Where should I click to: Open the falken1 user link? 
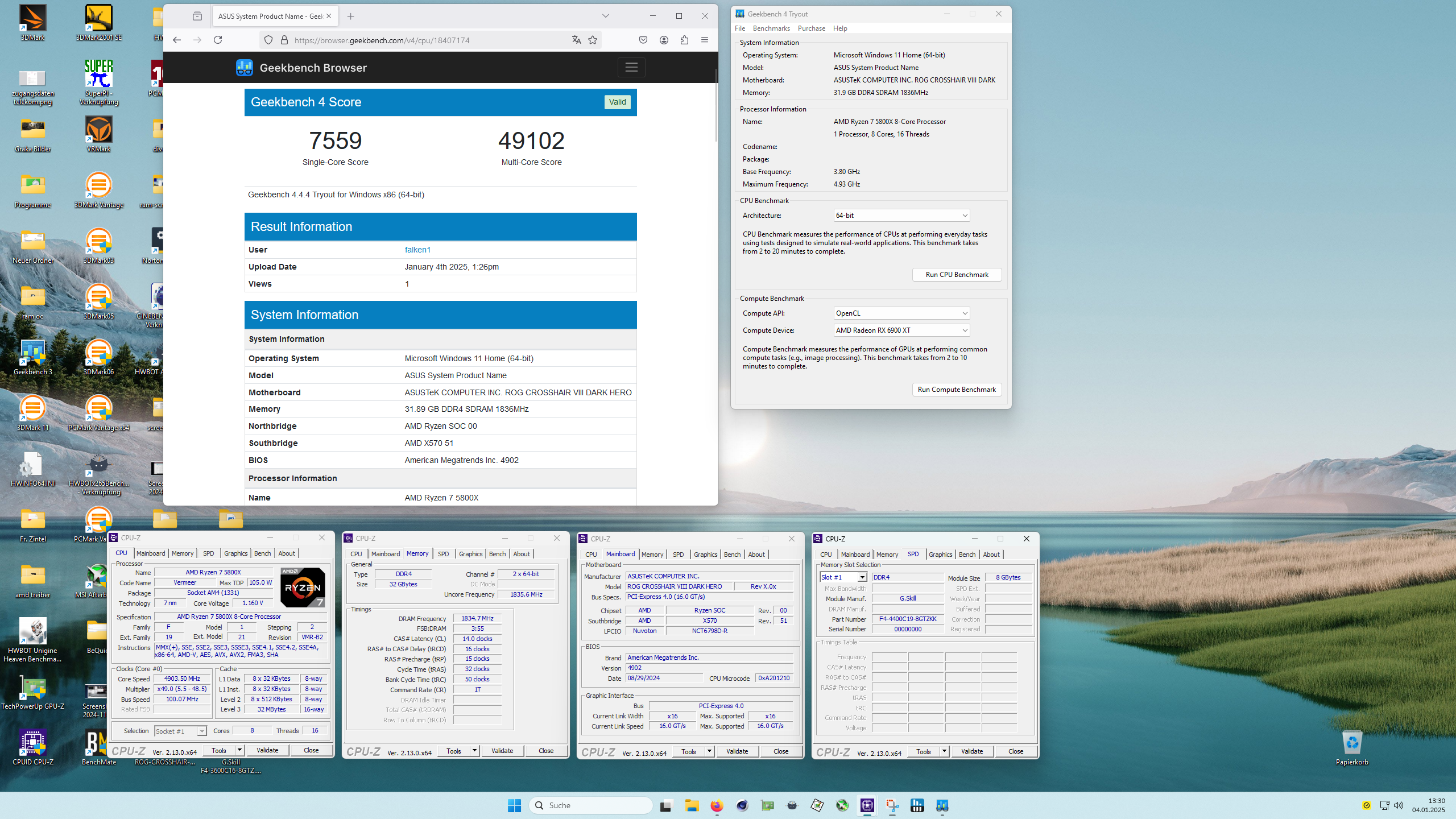(417, 250)
